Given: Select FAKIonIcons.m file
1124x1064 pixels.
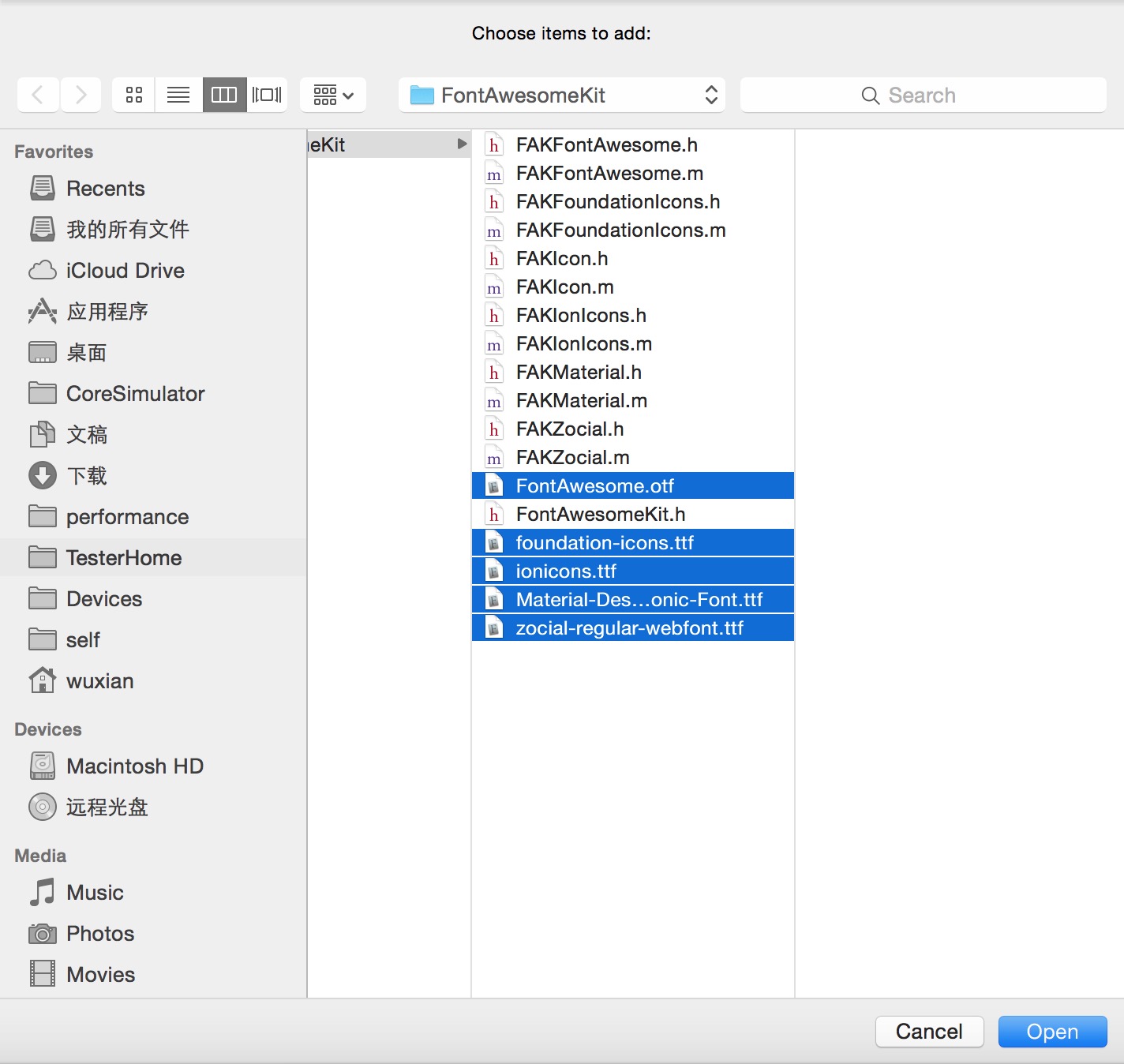Looking at the screenshot, I should point(633,344).
